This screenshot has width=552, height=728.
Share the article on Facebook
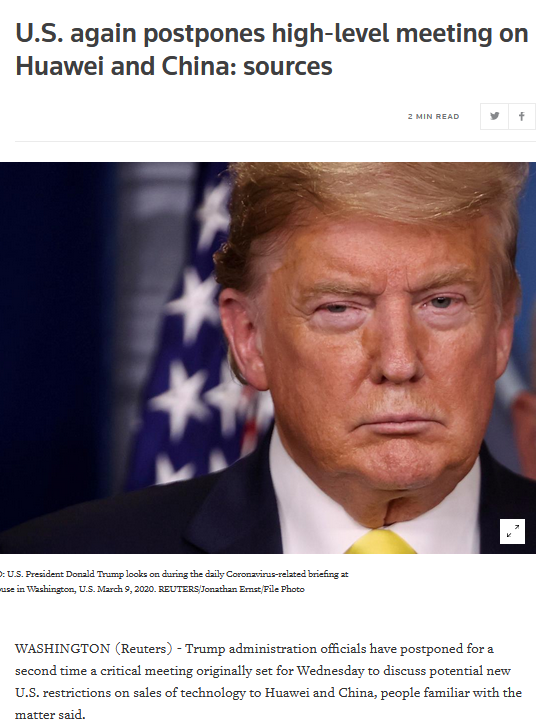(x=522, y=116)
